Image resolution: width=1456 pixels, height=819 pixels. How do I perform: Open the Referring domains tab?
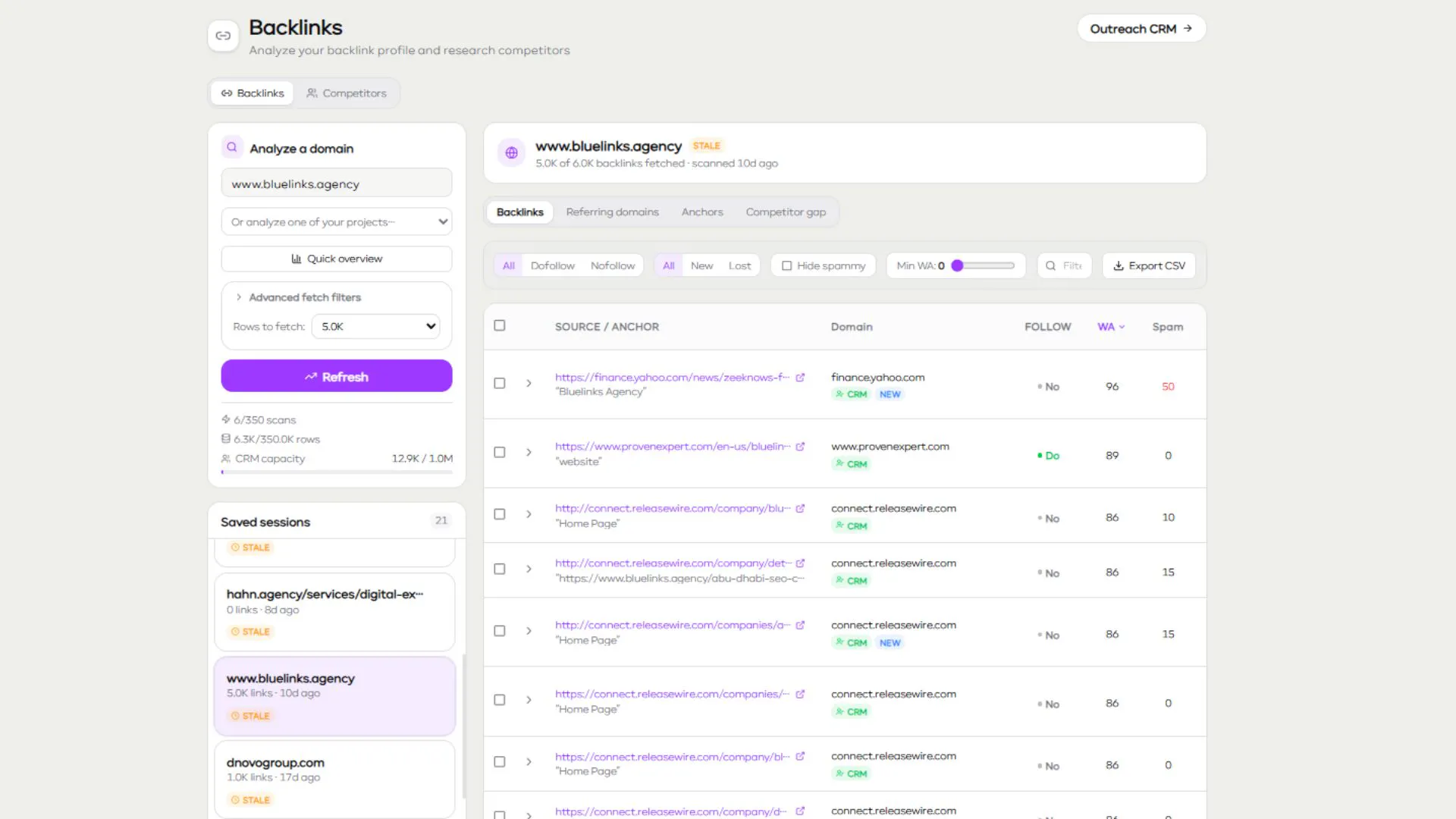coord(612,212)
